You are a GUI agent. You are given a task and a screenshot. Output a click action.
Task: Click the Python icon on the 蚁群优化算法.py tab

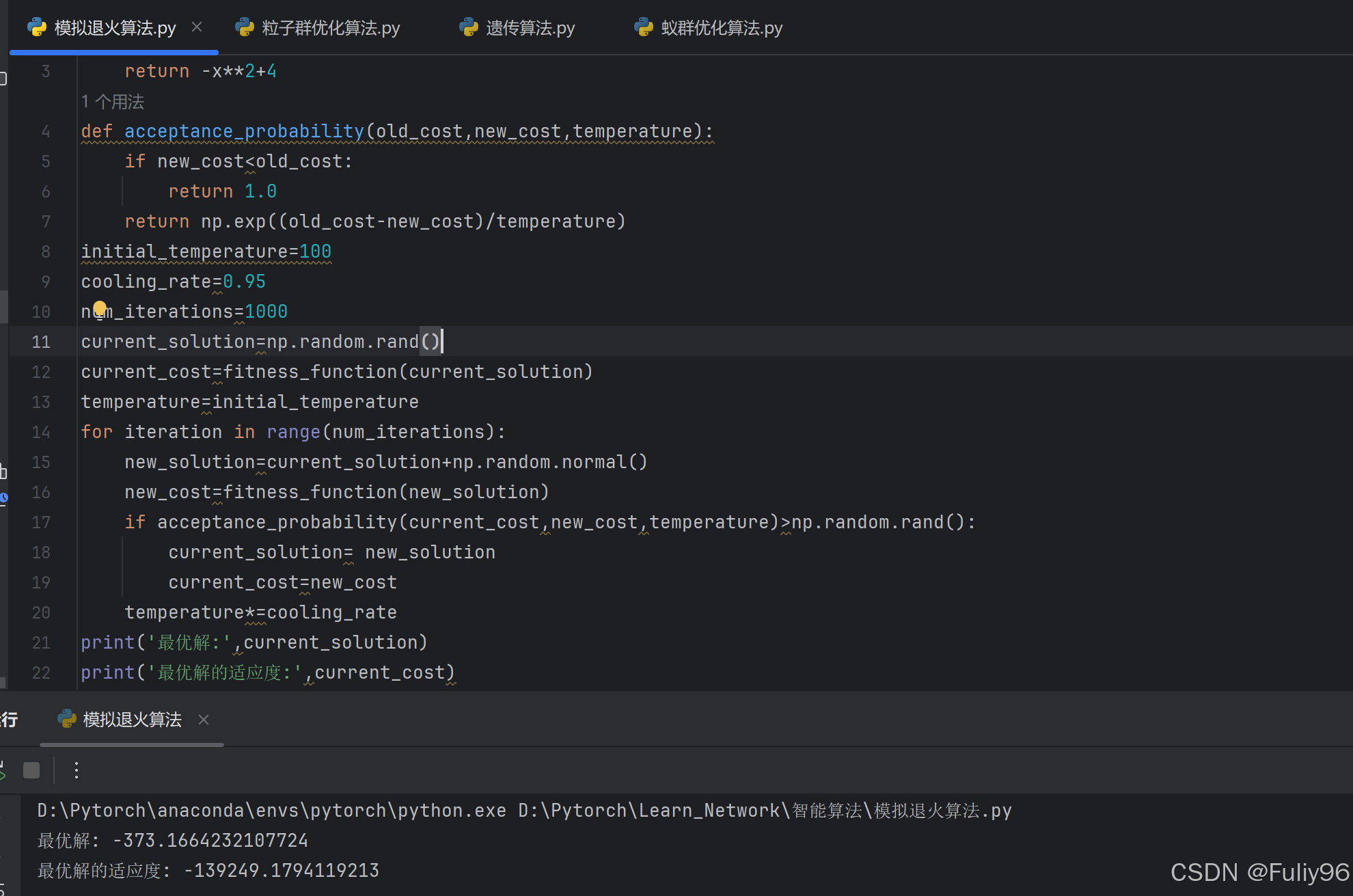pos(644,27)
